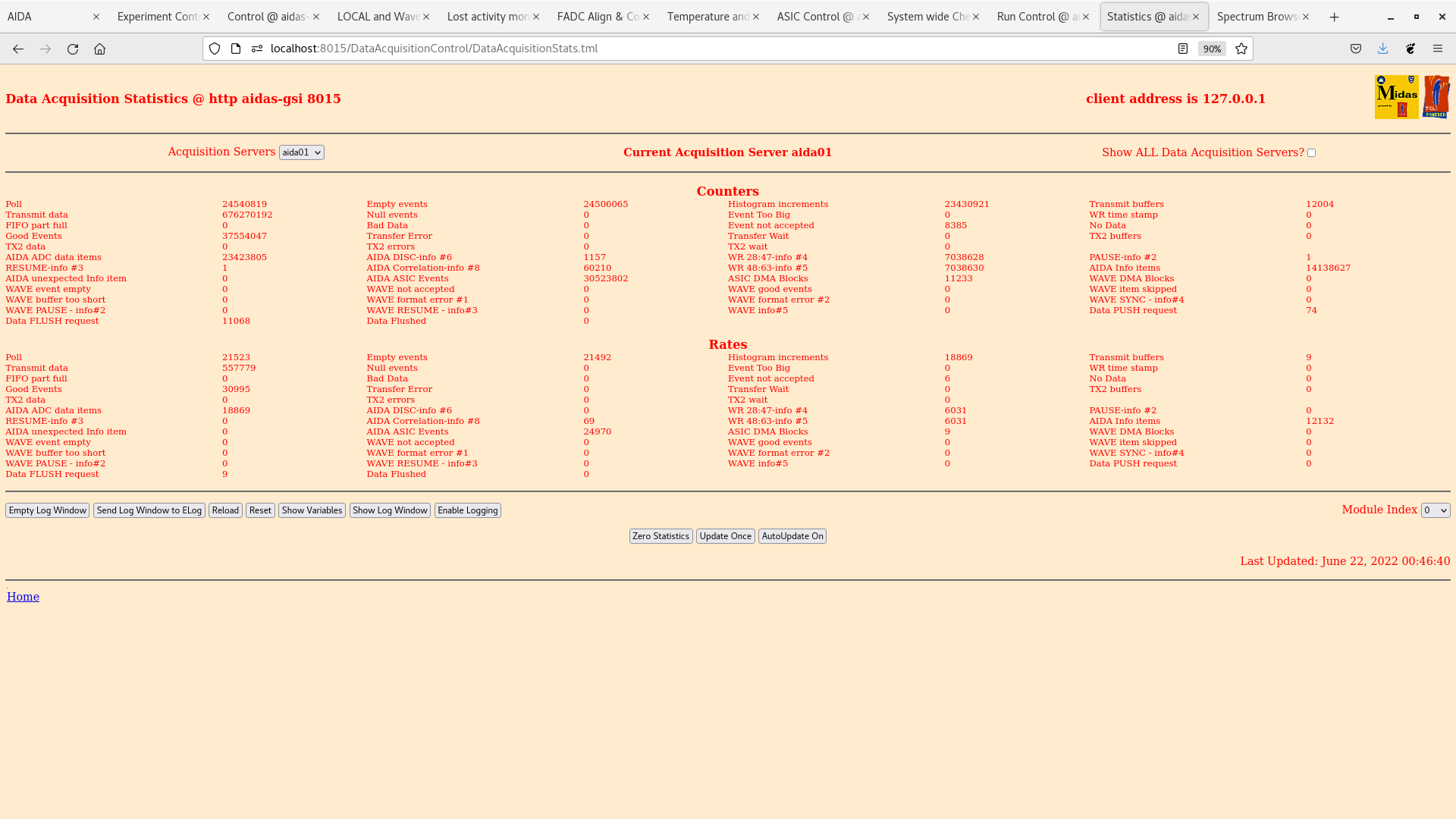This screenshot has height=819, width=1456.
Task: Click the Midas logo icon
Action: (x=1396, y=97)
